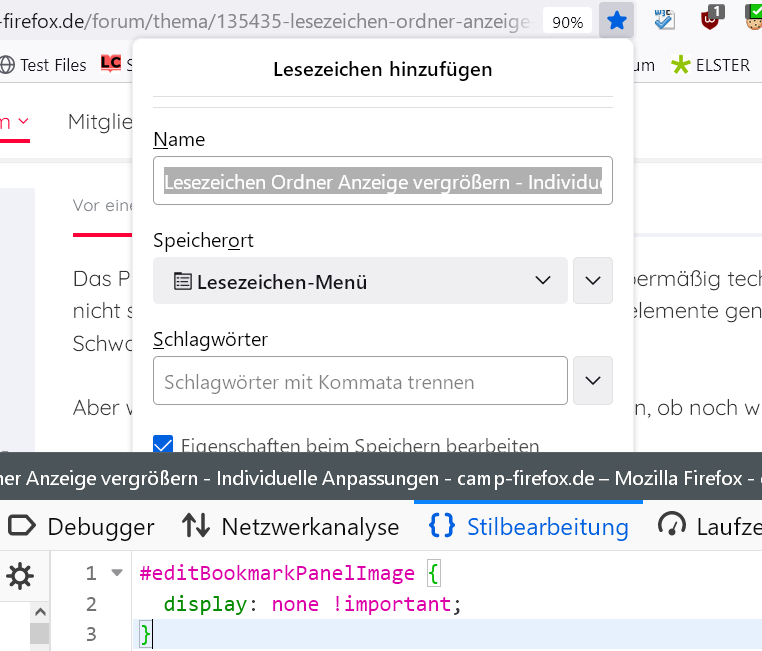Select the Stilbearbeitung tab

click(x=528, y=526)
